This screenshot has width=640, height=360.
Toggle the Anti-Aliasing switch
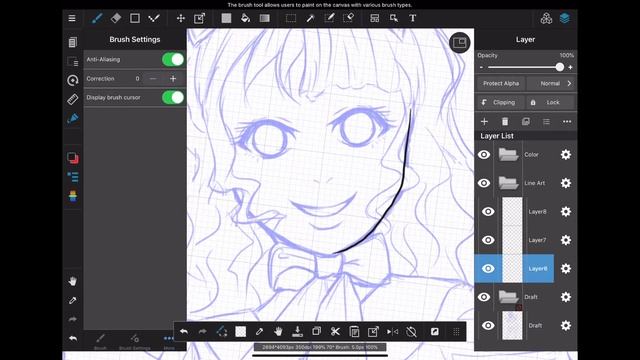coord(173,60)
